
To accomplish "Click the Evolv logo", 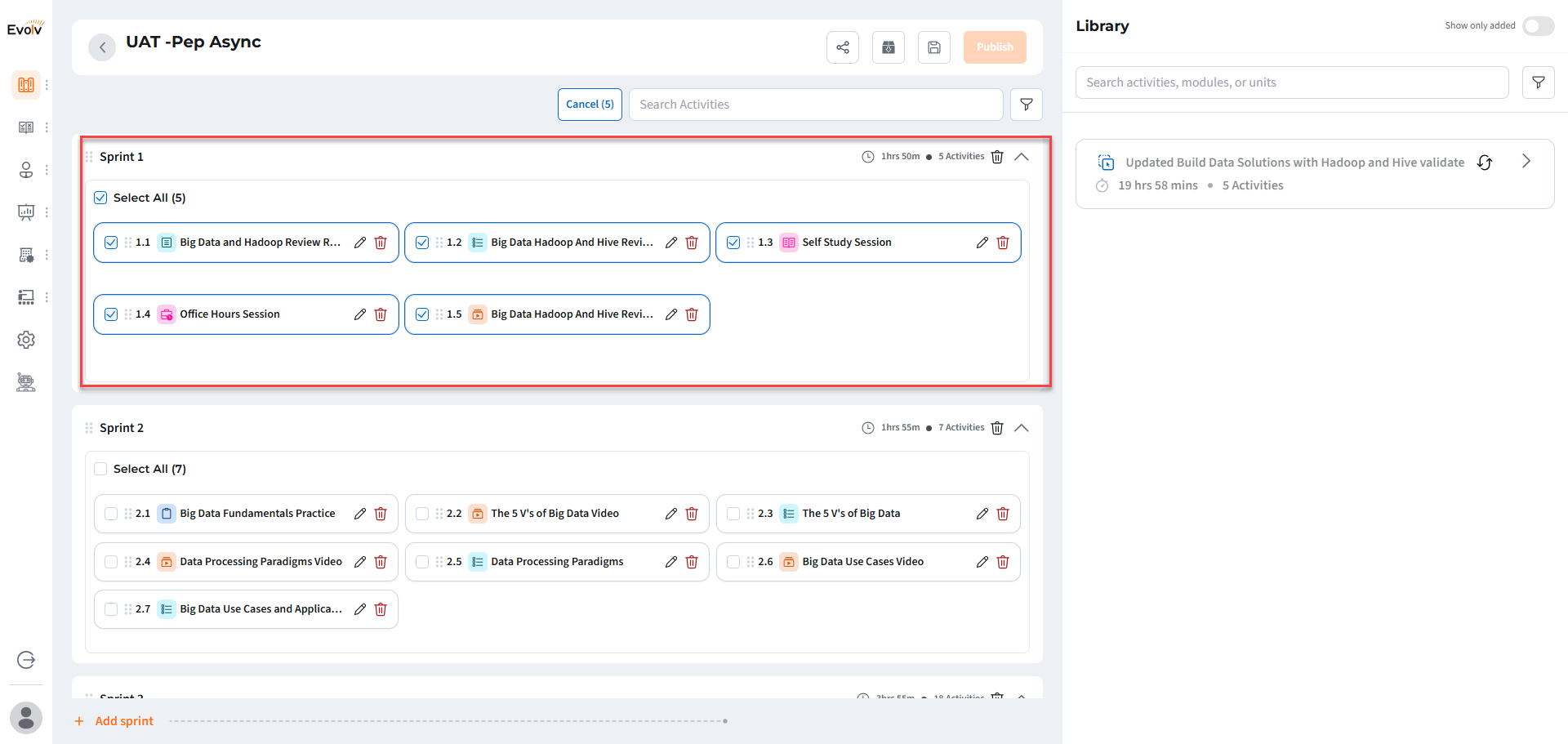I will click(25, 29).
